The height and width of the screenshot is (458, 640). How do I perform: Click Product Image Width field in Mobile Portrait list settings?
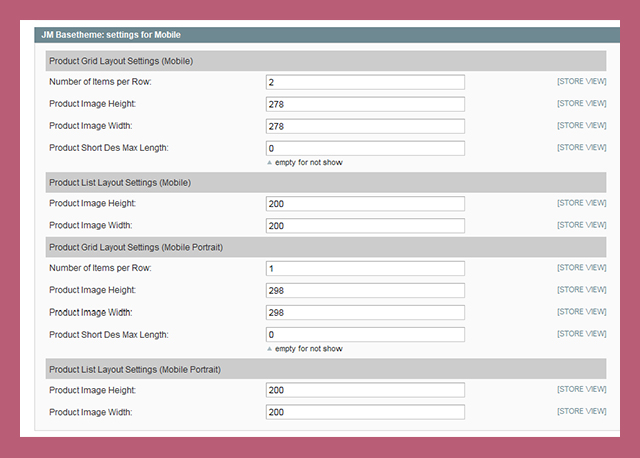tap(365, 412)
